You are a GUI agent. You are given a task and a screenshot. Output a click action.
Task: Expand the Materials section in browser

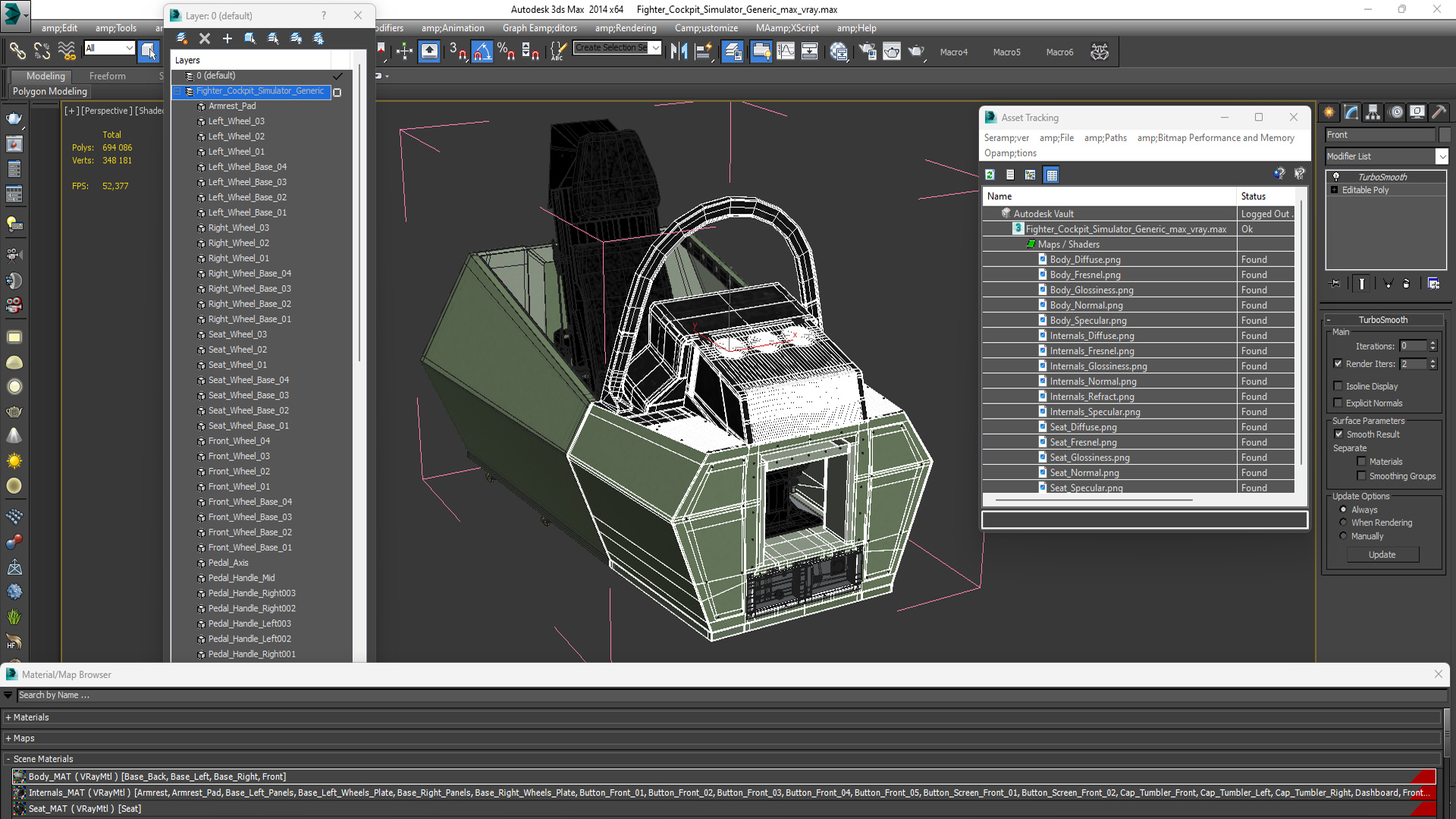click(8, 717)
